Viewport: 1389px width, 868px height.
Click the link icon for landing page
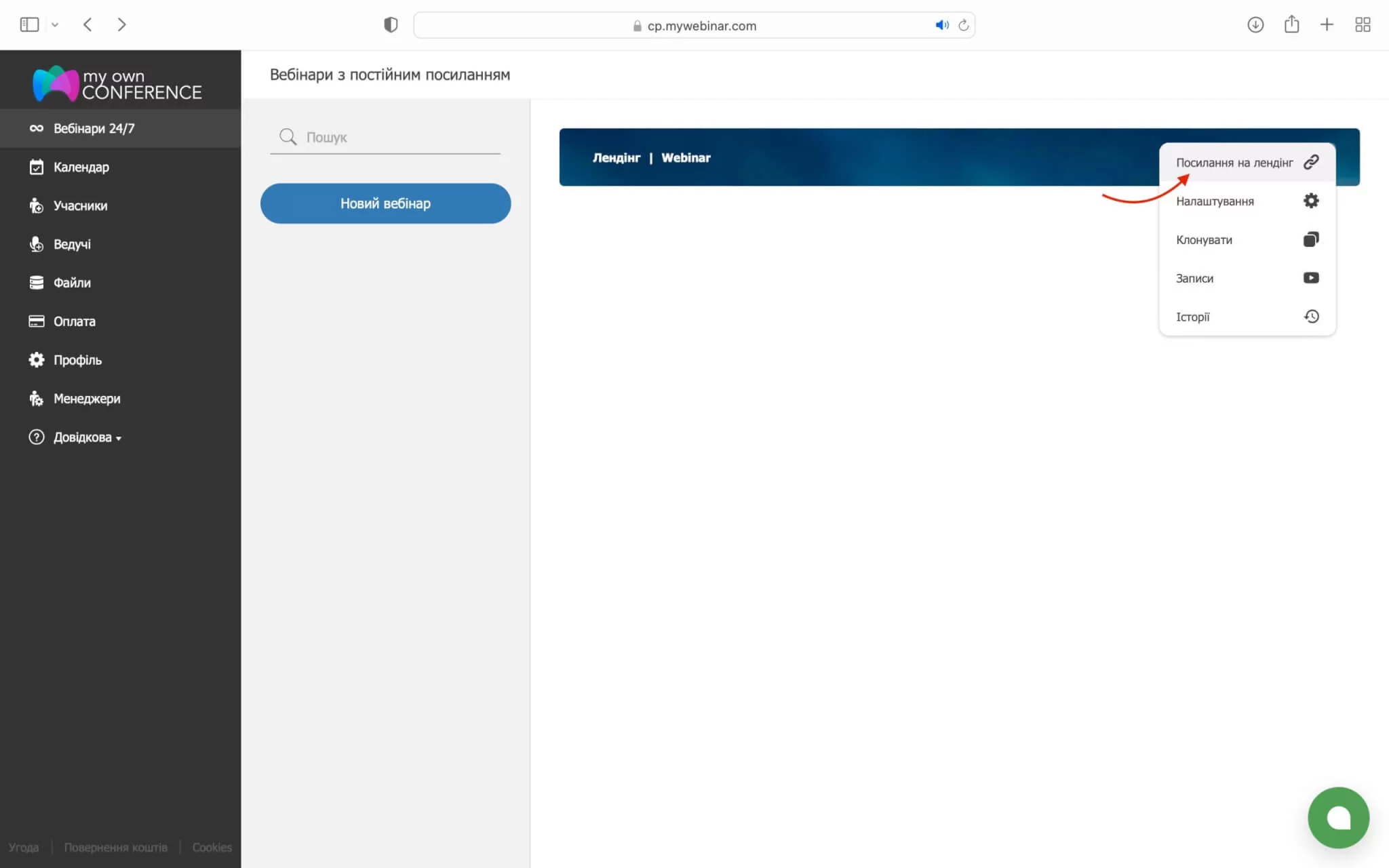(x=1311, y=162)
